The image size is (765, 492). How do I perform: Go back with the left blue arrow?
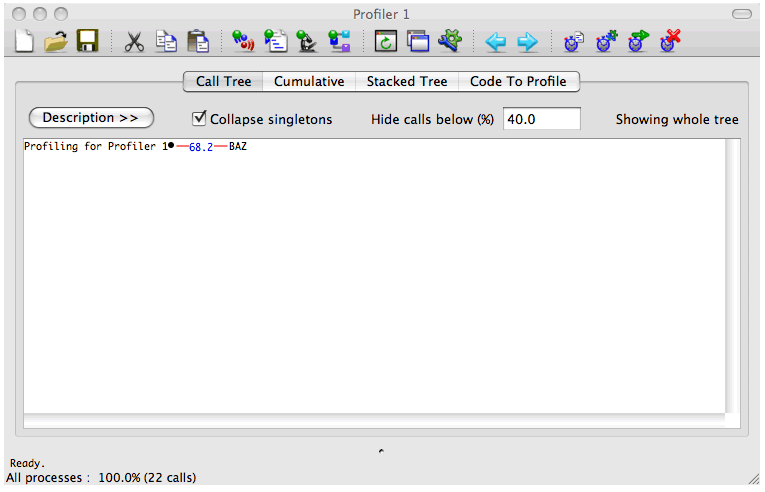pyautogui.click(x=496, y=42)
